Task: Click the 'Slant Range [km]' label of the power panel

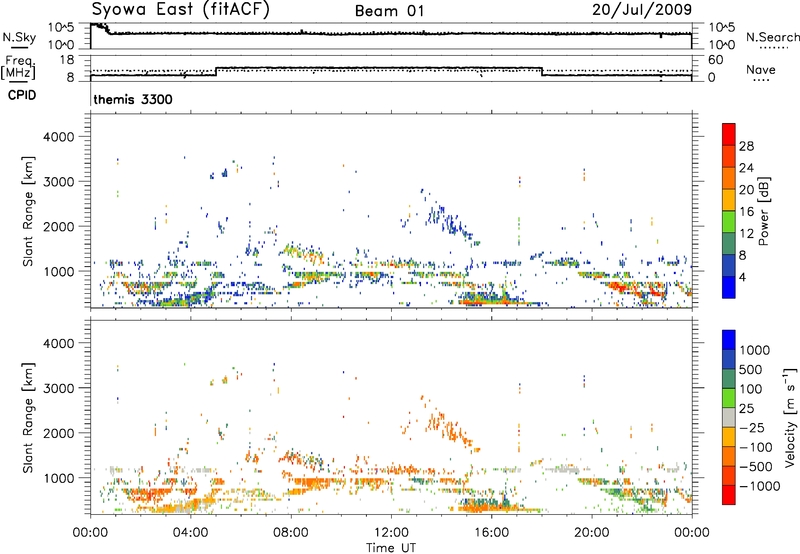Action: [x=28, y=211]
